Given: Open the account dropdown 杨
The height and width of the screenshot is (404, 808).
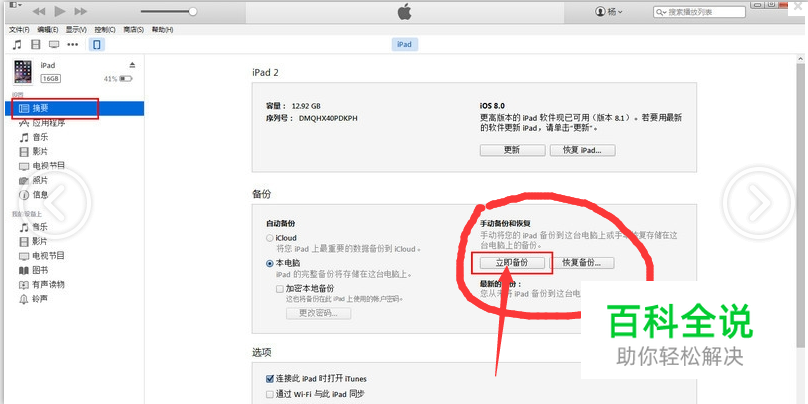Looking at the screenshot, I should 609,11.
